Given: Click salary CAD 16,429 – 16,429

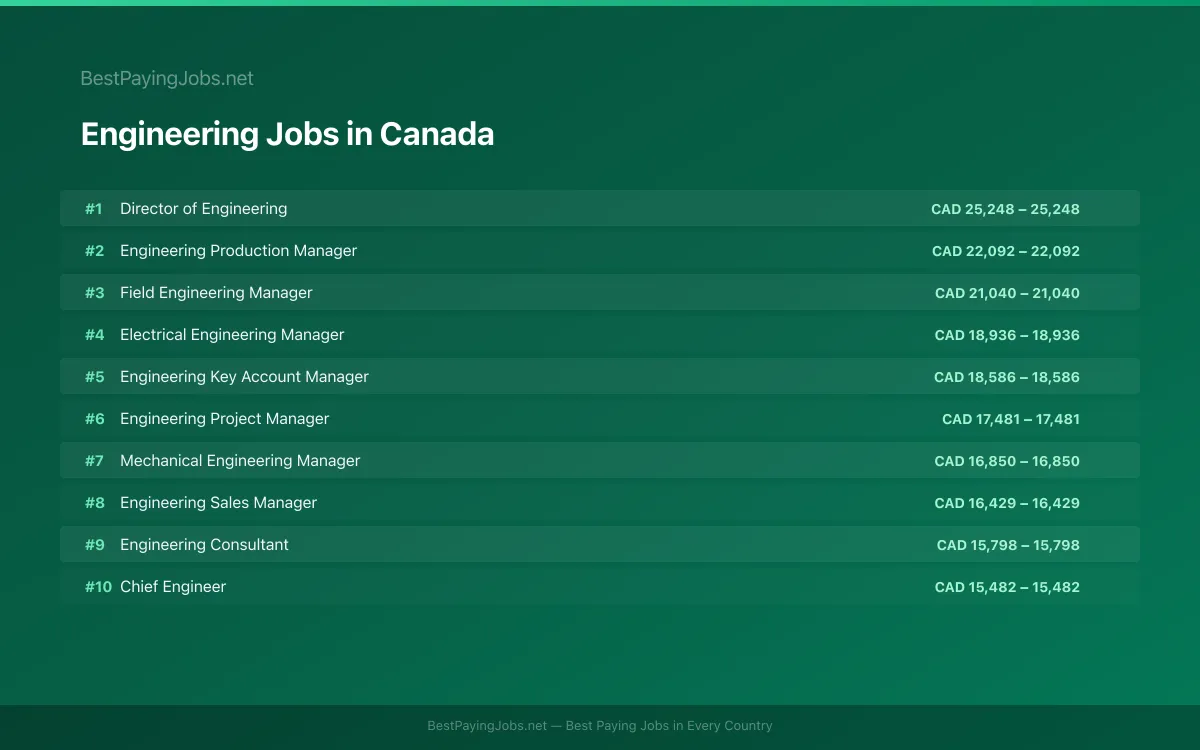Looking at the screenshot, I should 1007,503.
